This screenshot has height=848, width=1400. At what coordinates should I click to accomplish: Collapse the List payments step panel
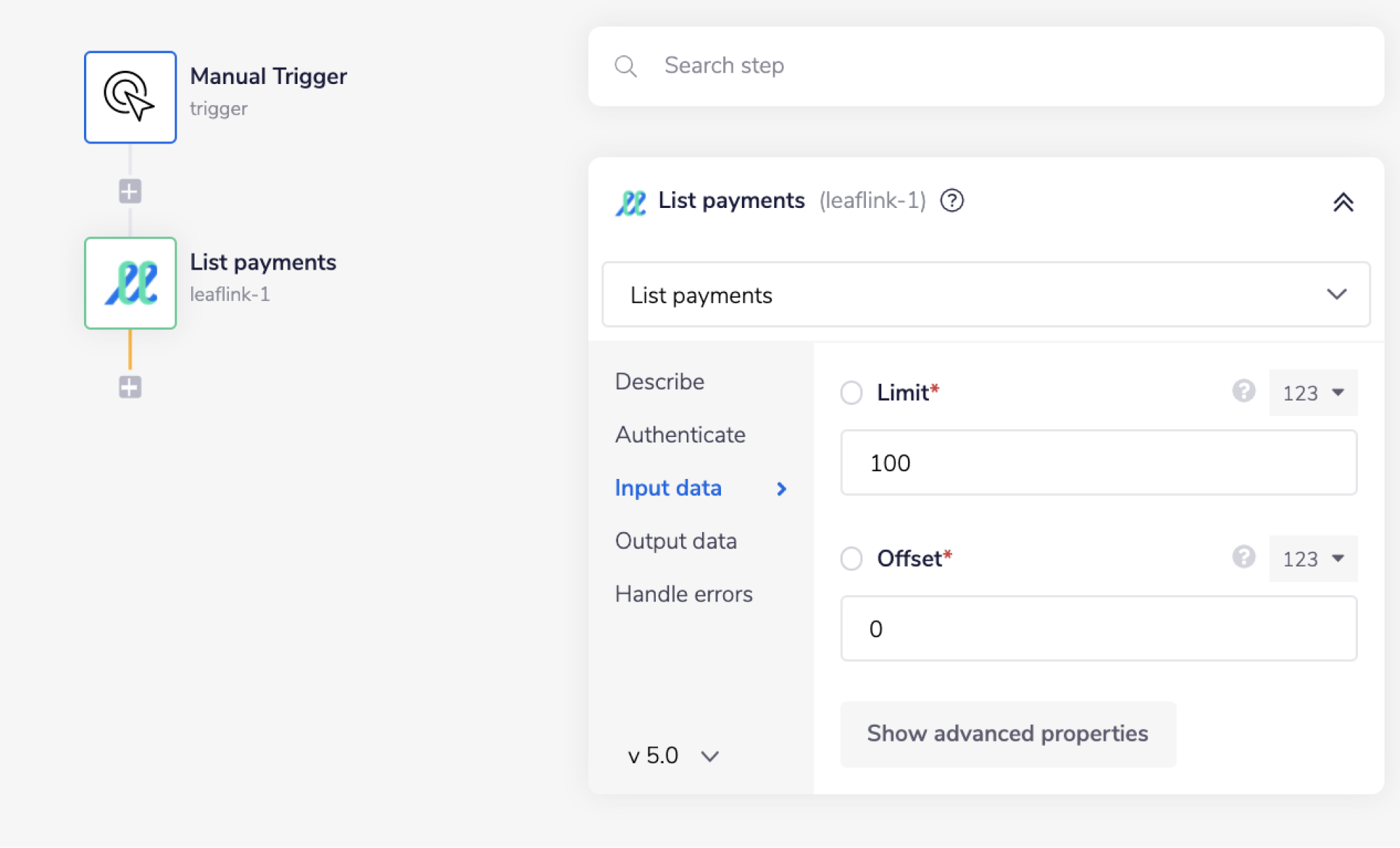tap(1343, 202)
